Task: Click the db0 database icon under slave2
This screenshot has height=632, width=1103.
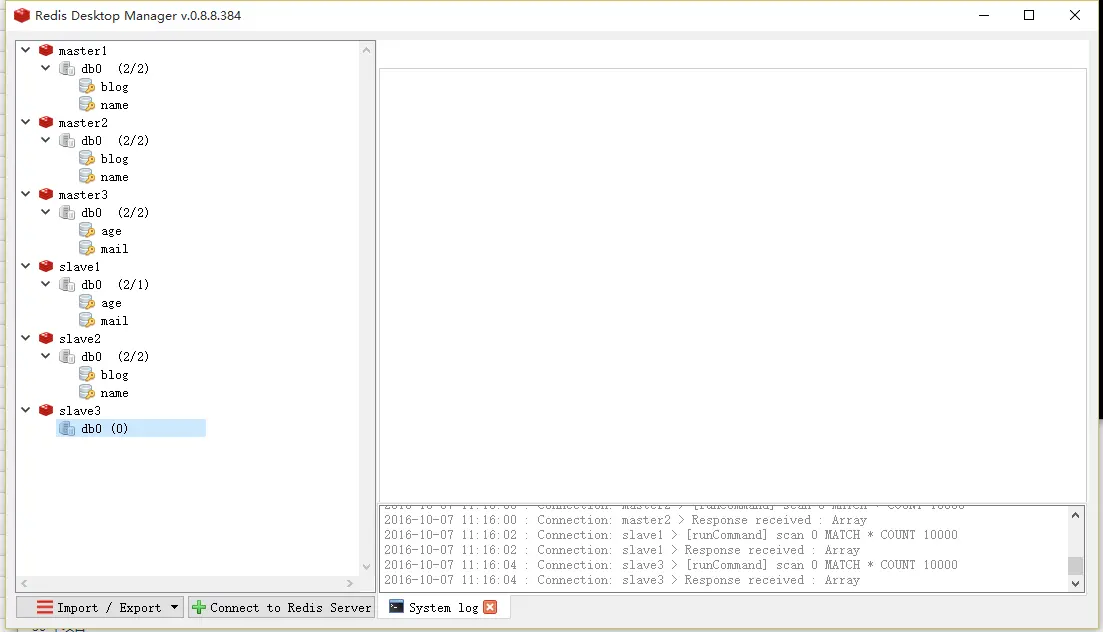Action: point(67,356)
